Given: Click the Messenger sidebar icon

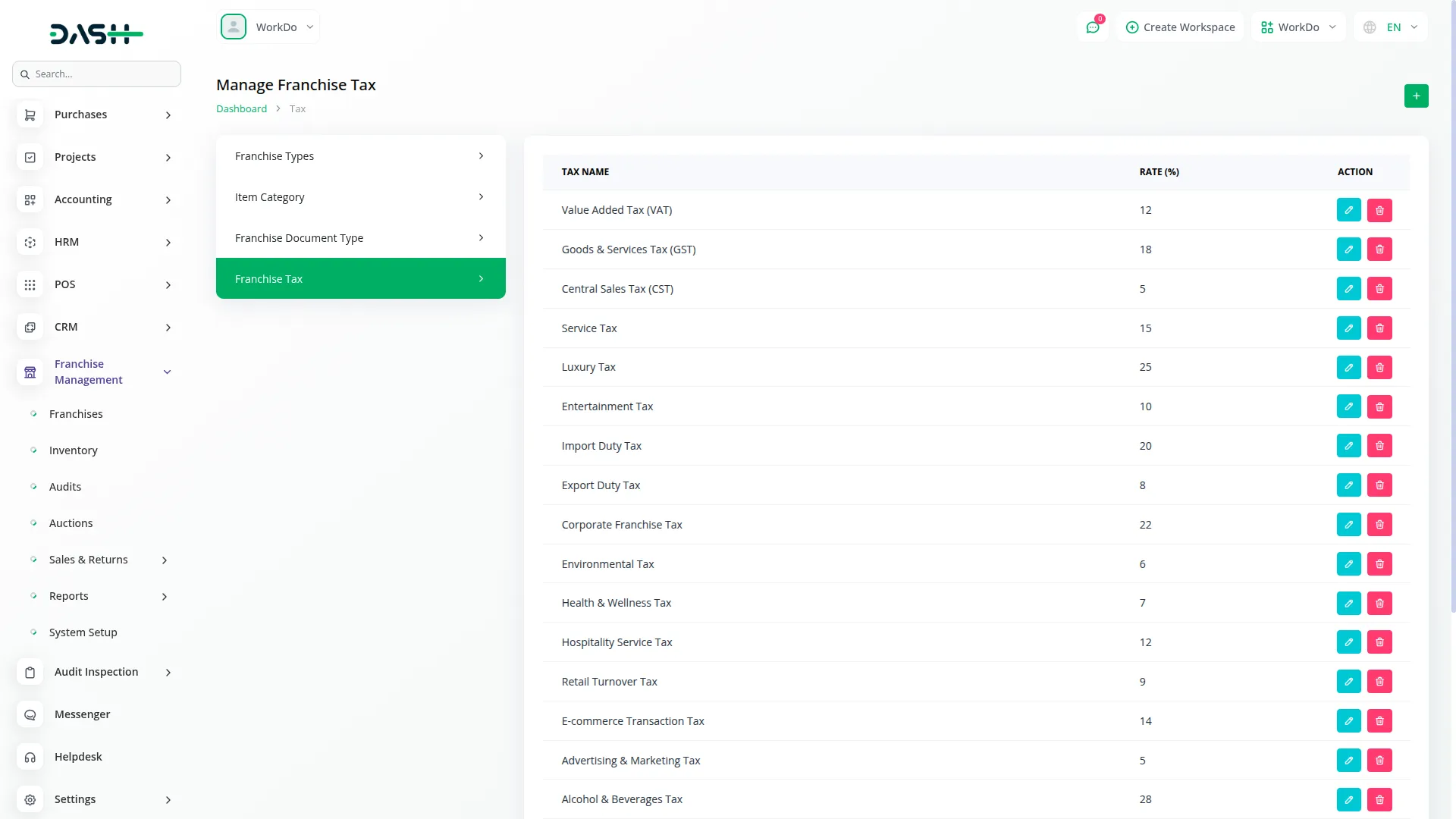Looking at the screenshot, I should point(30,714).
